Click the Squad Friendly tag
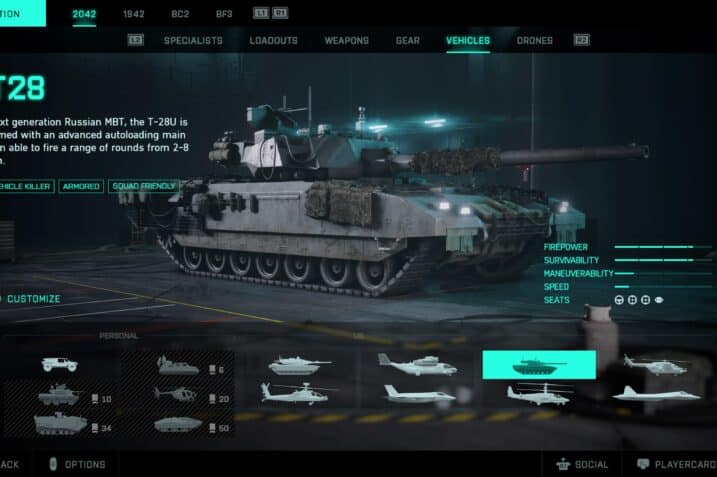The height and width of the screenshot is (477, 717). 144,186
